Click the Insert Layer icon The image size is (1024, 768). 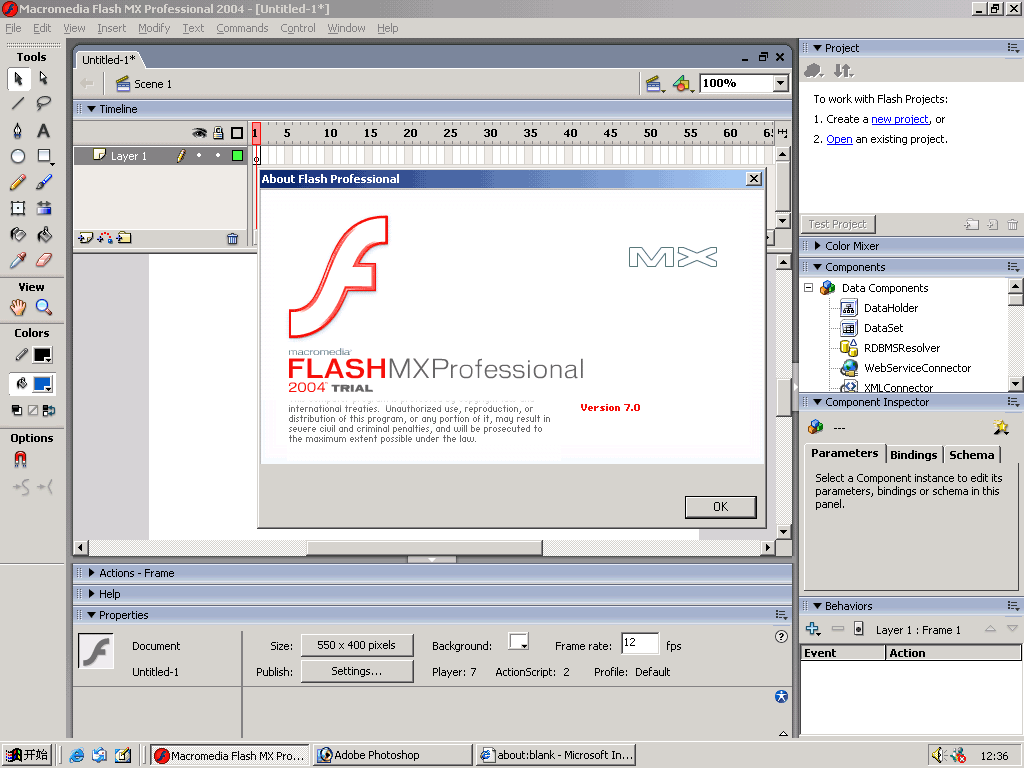86,238
